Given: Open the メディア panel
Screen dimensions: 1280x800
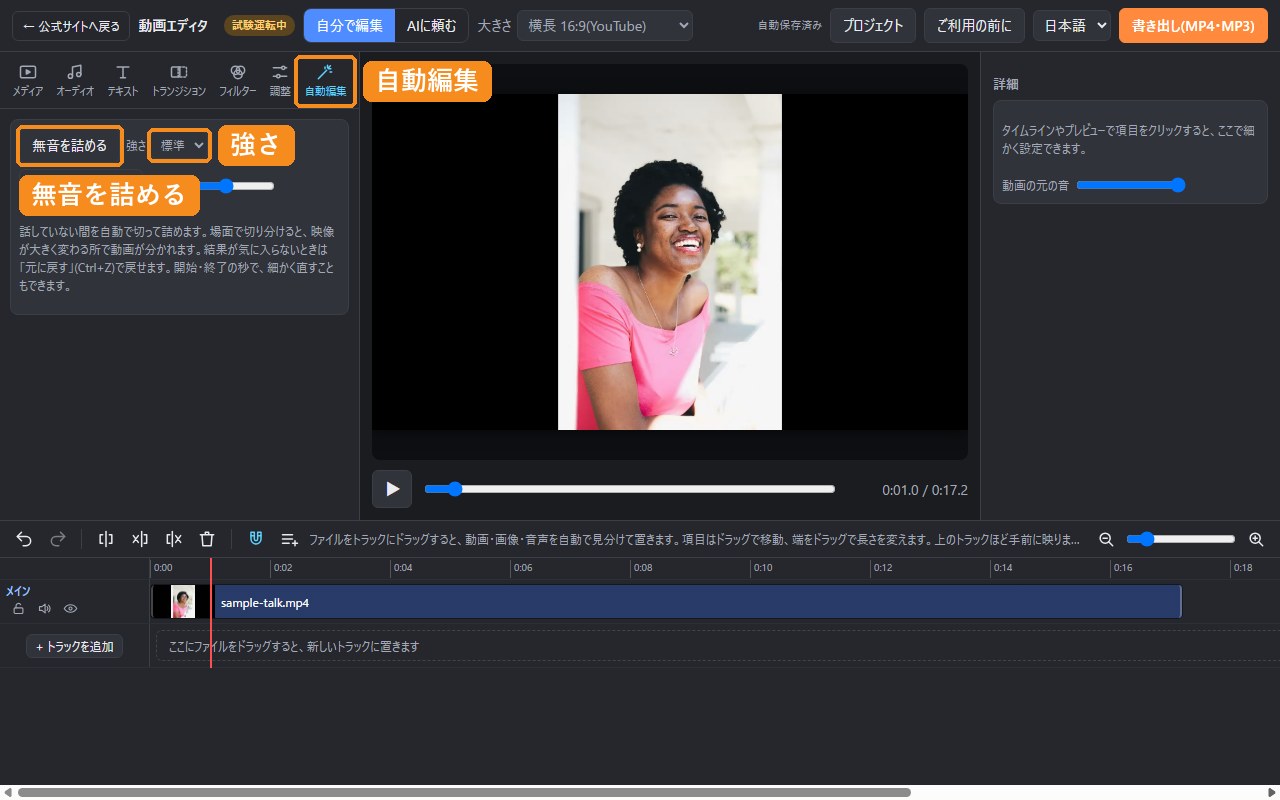Looking at the screenshot, I should pyautogui.click(x=28, y=81).
